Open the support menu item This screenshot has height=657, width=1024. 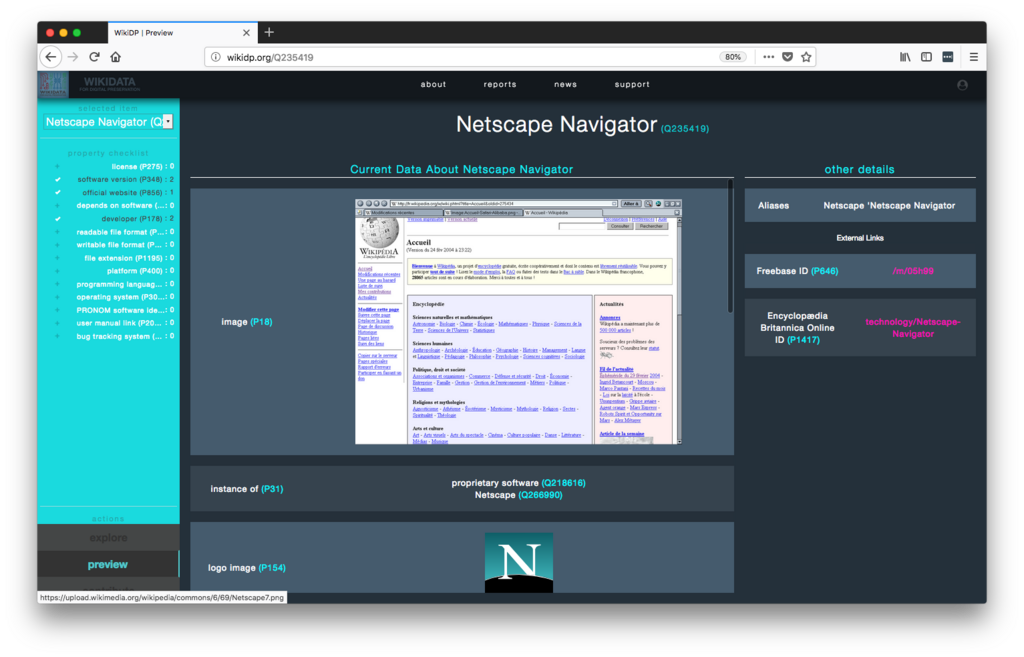(x=632, y=84)
